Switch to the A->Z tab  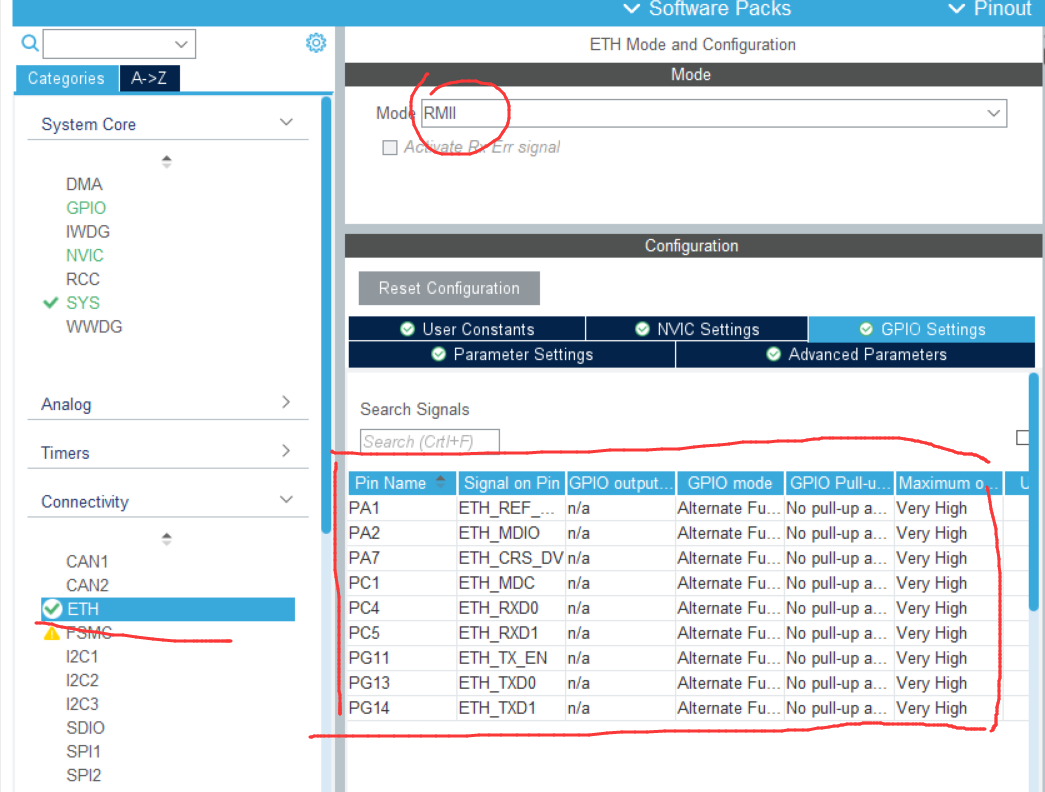pyautogui.click(x=149, y=79)
